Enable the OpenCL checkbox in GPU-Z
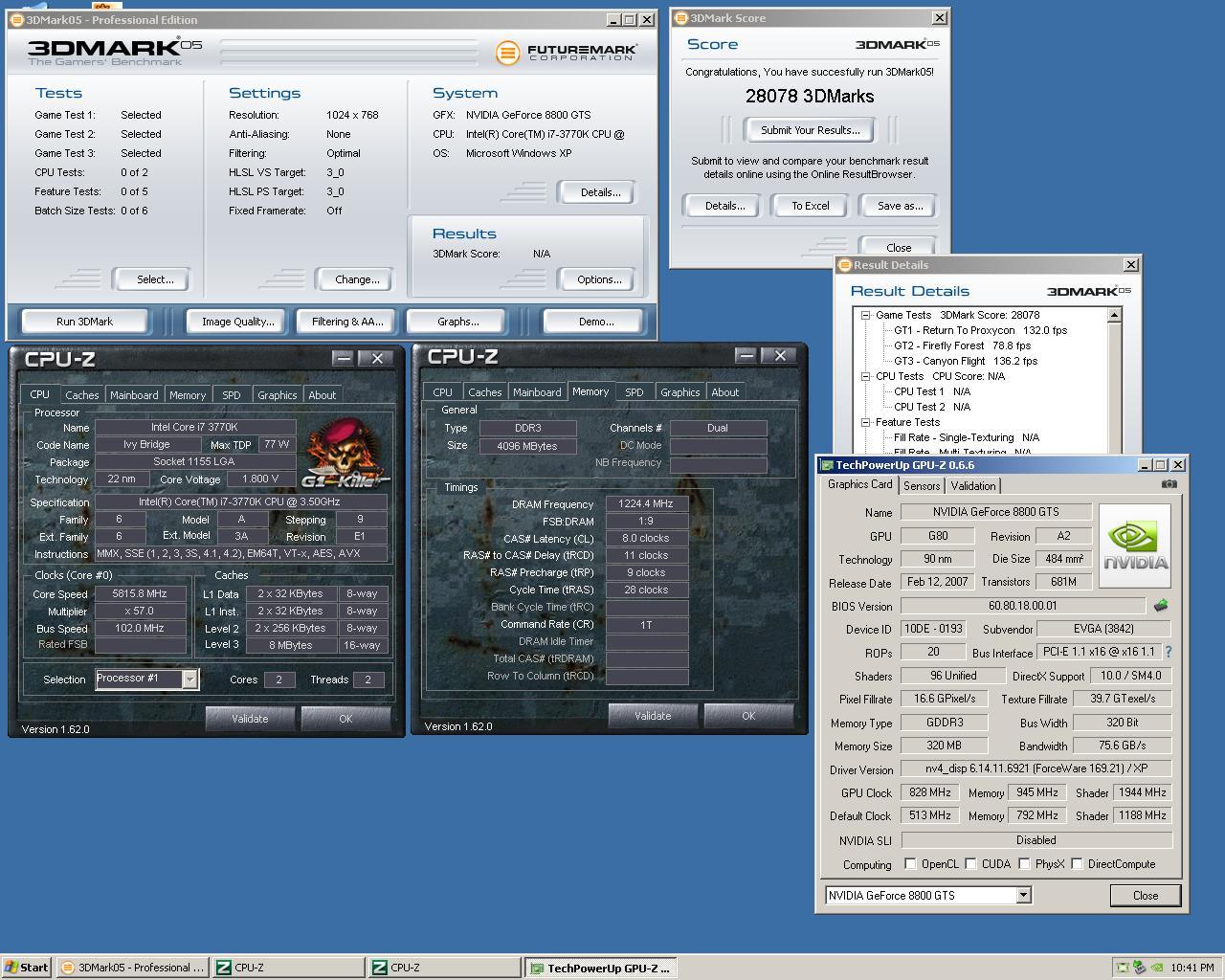Image resolution: width=1225 pixels, height=980 pixels. 910,864
